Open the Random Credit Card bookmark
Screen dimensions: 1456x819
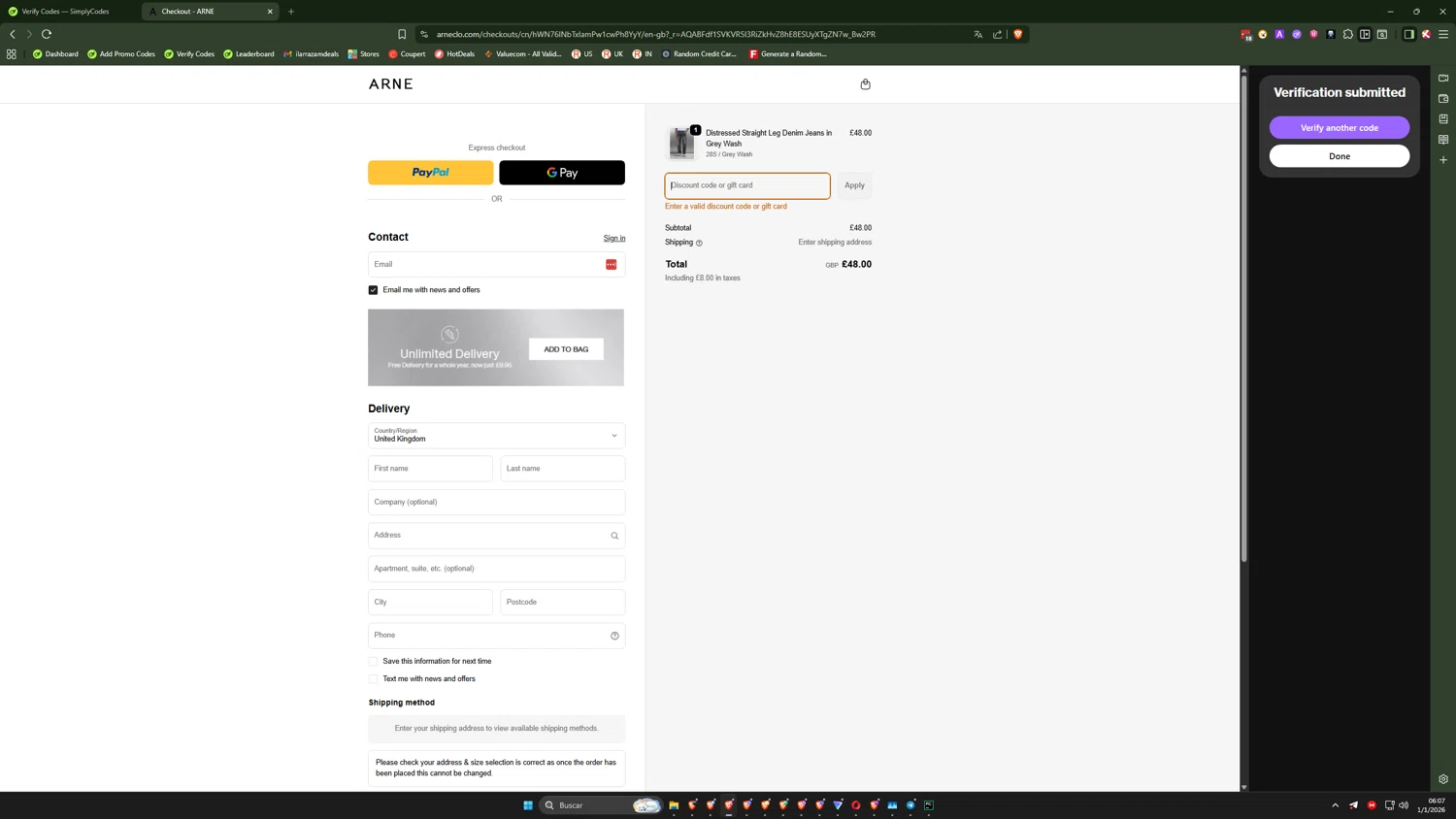click(699, 54)
